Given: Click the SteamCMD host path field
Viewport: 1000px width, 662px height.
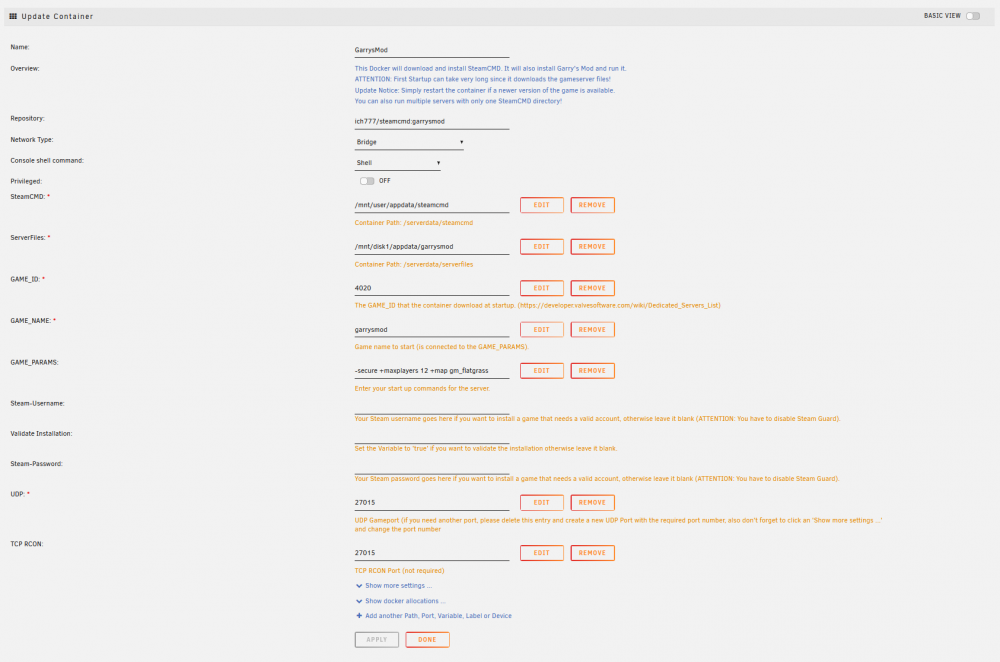Looking at the screenshot, I should [x=432, y=205].
